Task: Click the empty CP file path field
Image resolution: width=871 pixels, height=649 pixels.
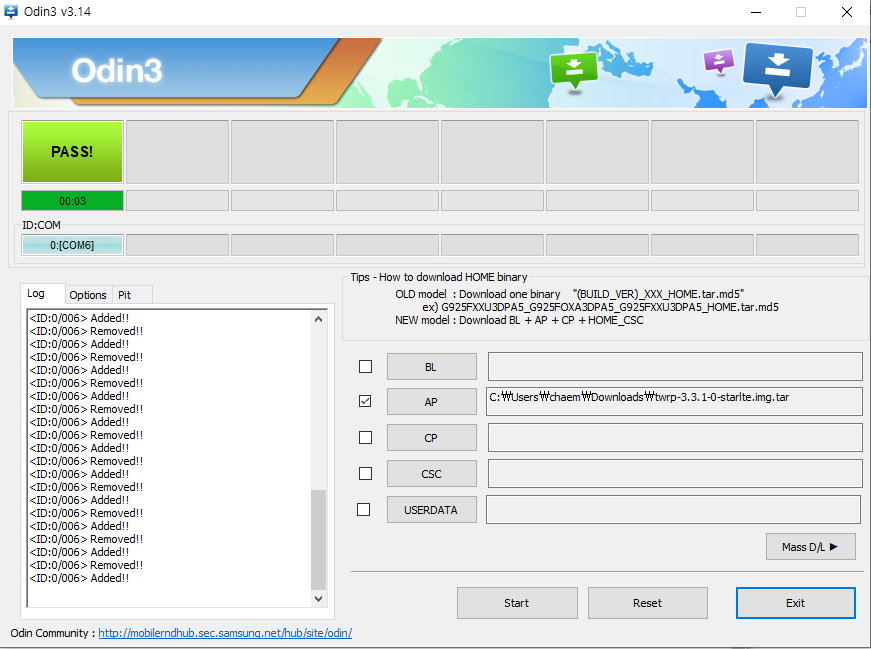Action: coord(675,437)
